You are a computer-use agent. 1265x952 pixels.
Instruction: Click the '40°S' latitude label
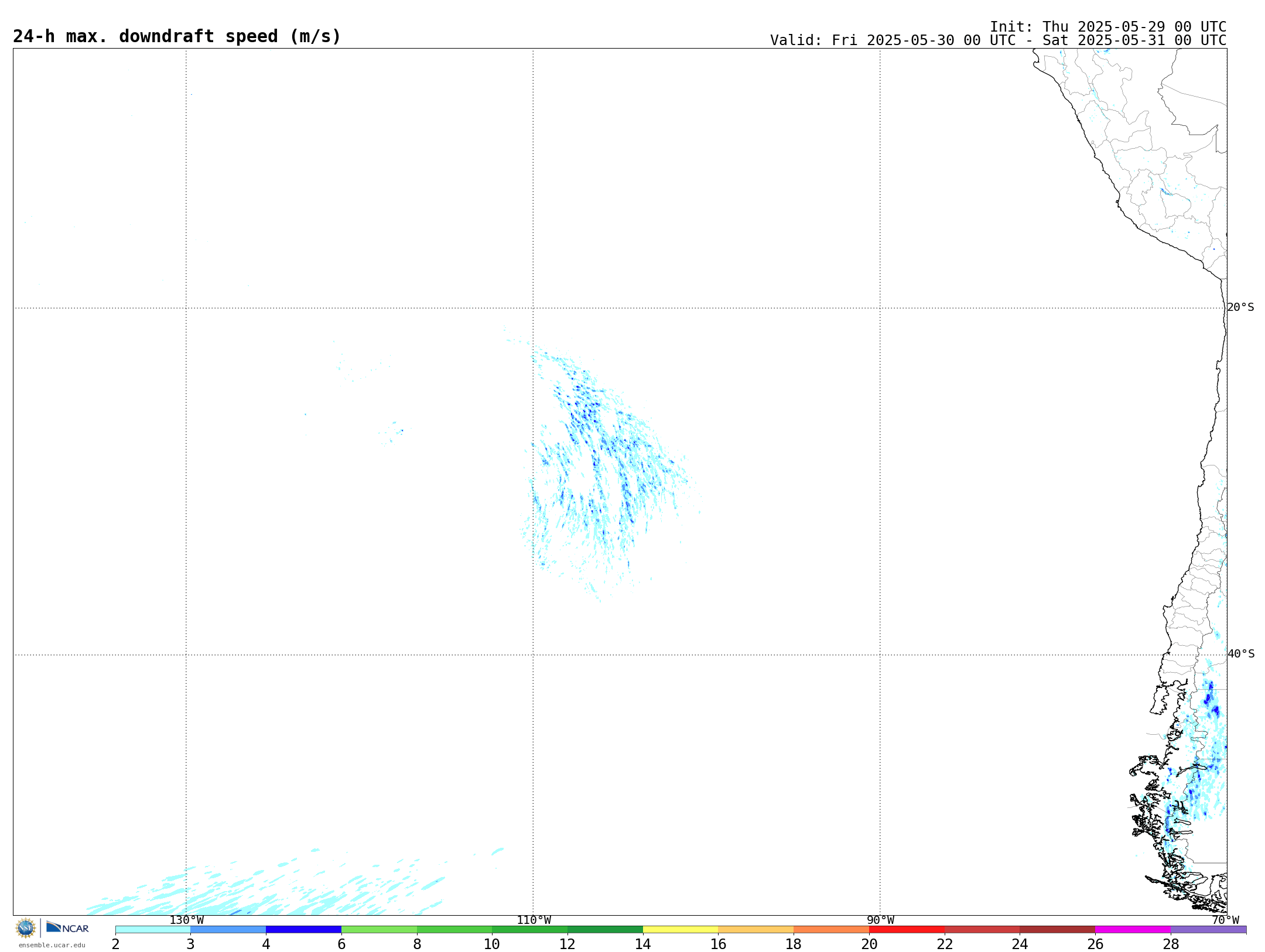1241,654
